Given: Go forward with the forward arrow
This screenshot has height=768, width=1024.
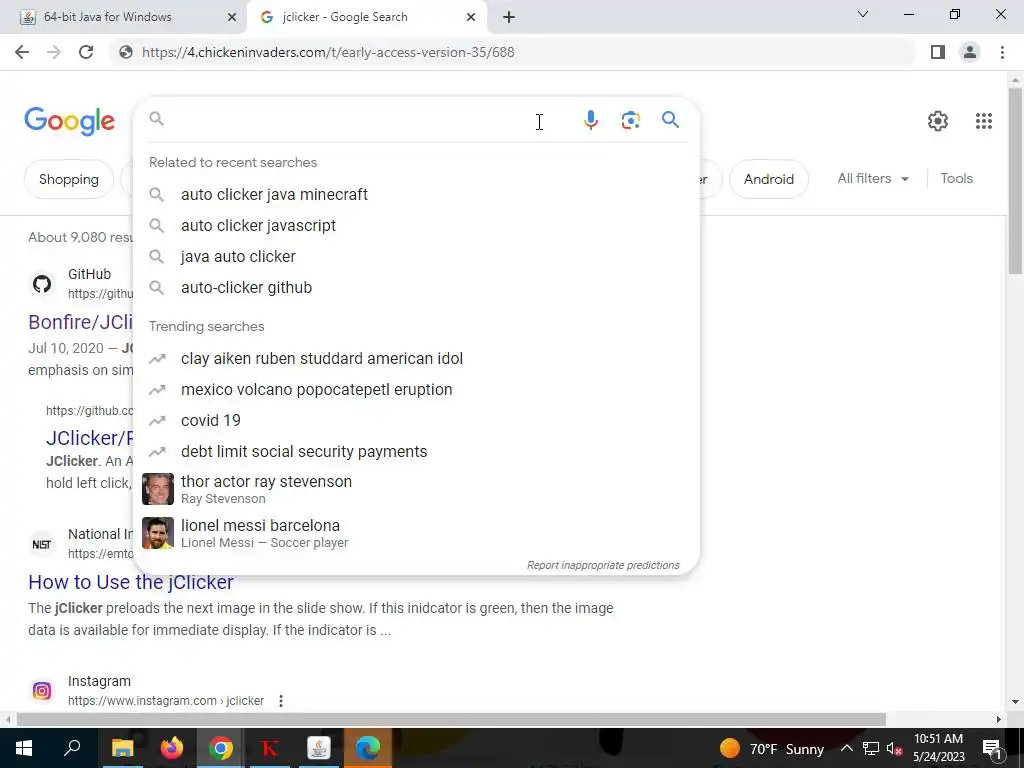Looking at the screenshot, I should pos(54,52).
